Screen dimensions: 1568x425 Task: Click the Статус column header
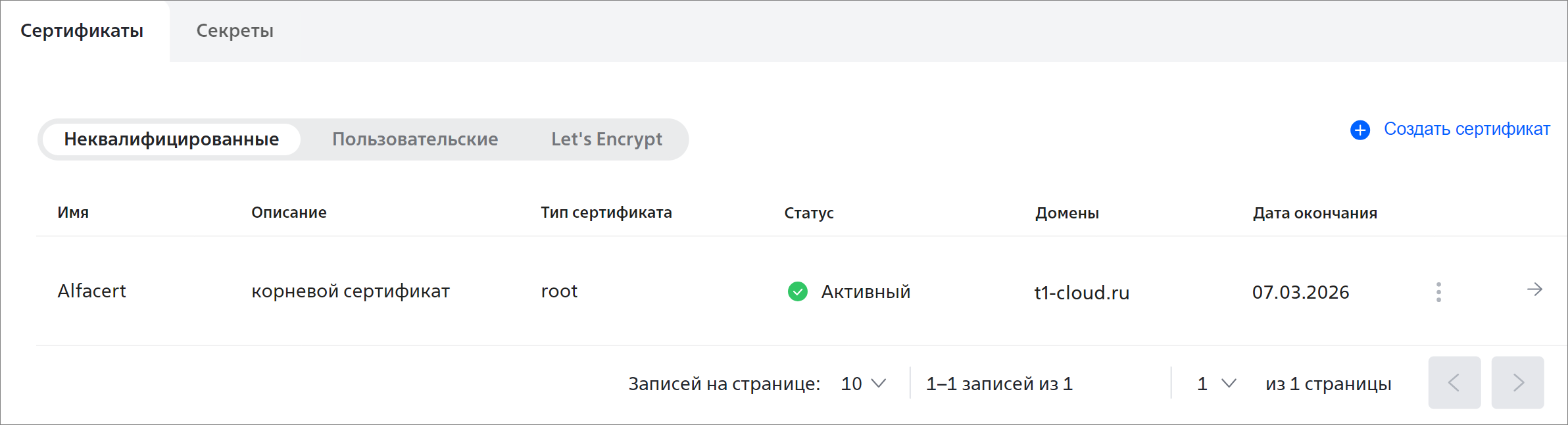[809, 213]
